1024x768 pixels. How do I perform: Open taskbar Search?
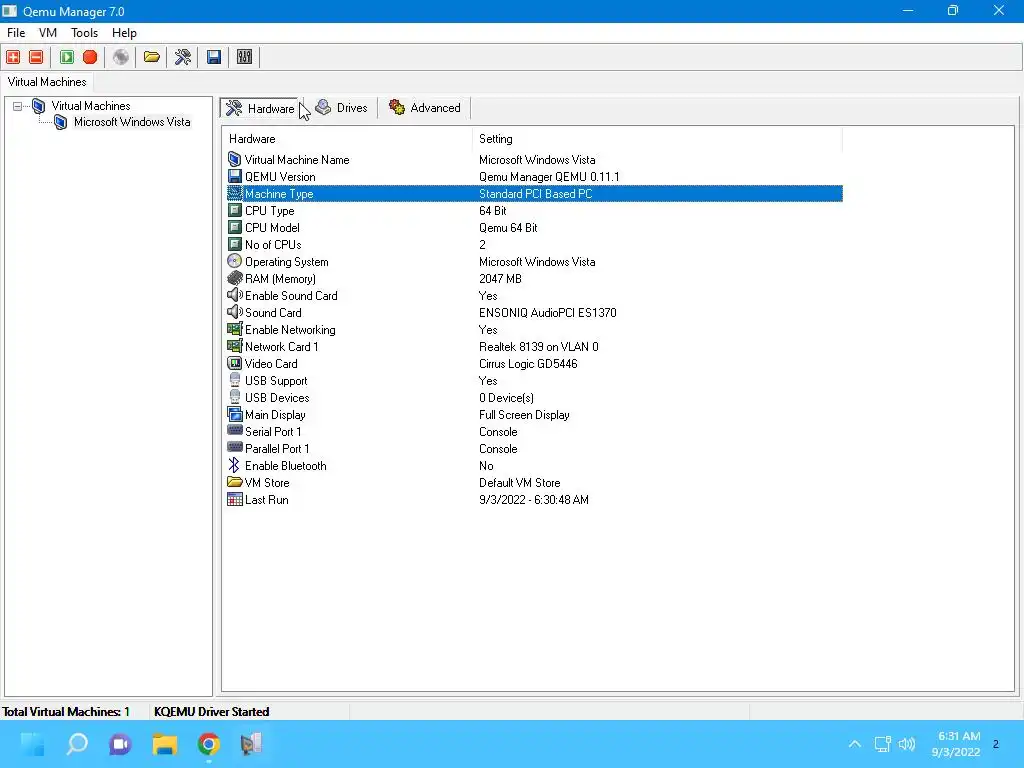point(76,744)
